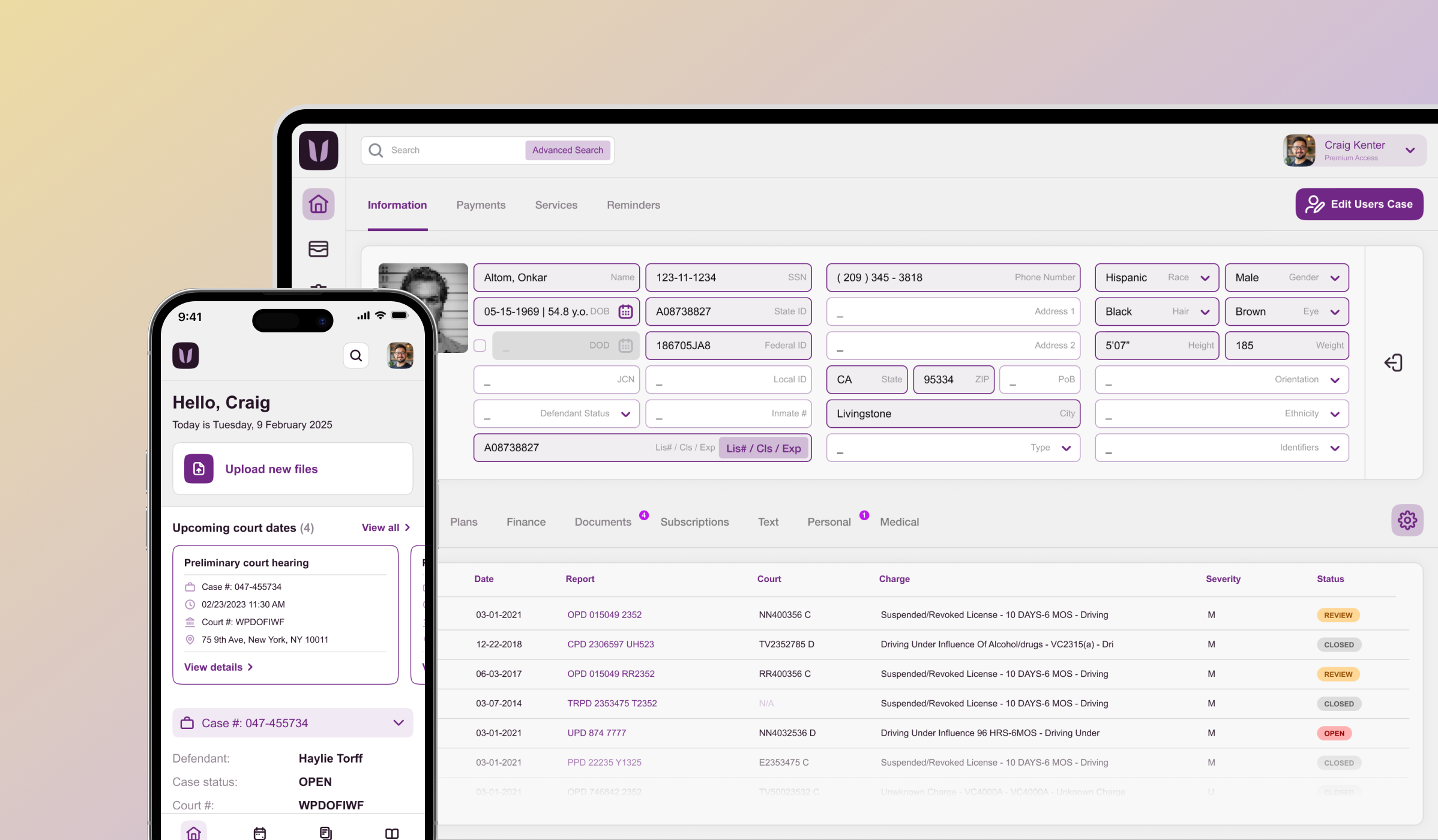Open the settings gear icon above the records table

(x=1407, y=520)
